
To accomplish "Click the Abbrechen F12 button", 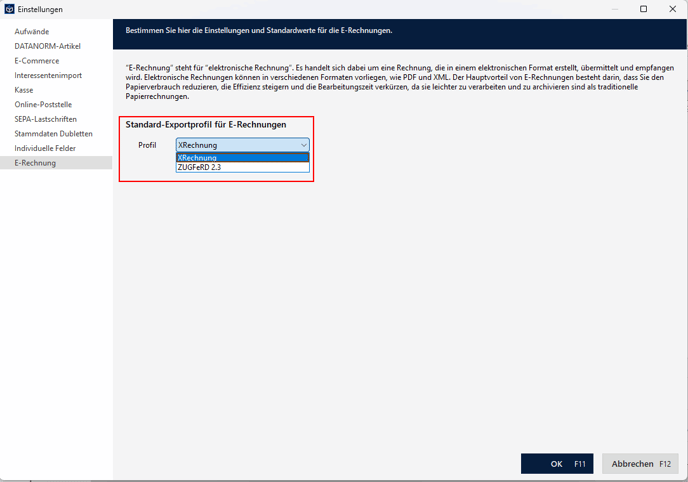I will [x=640, y=464].
